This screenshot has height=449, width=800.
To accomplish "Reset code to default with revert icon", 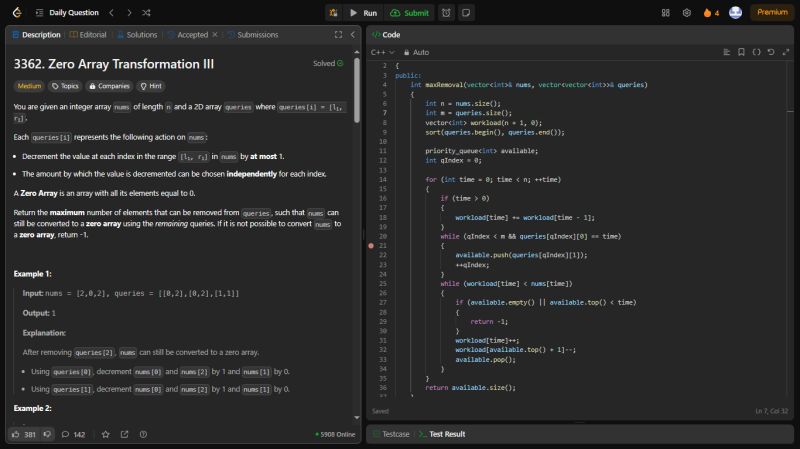I will click(x=771, y=52).
